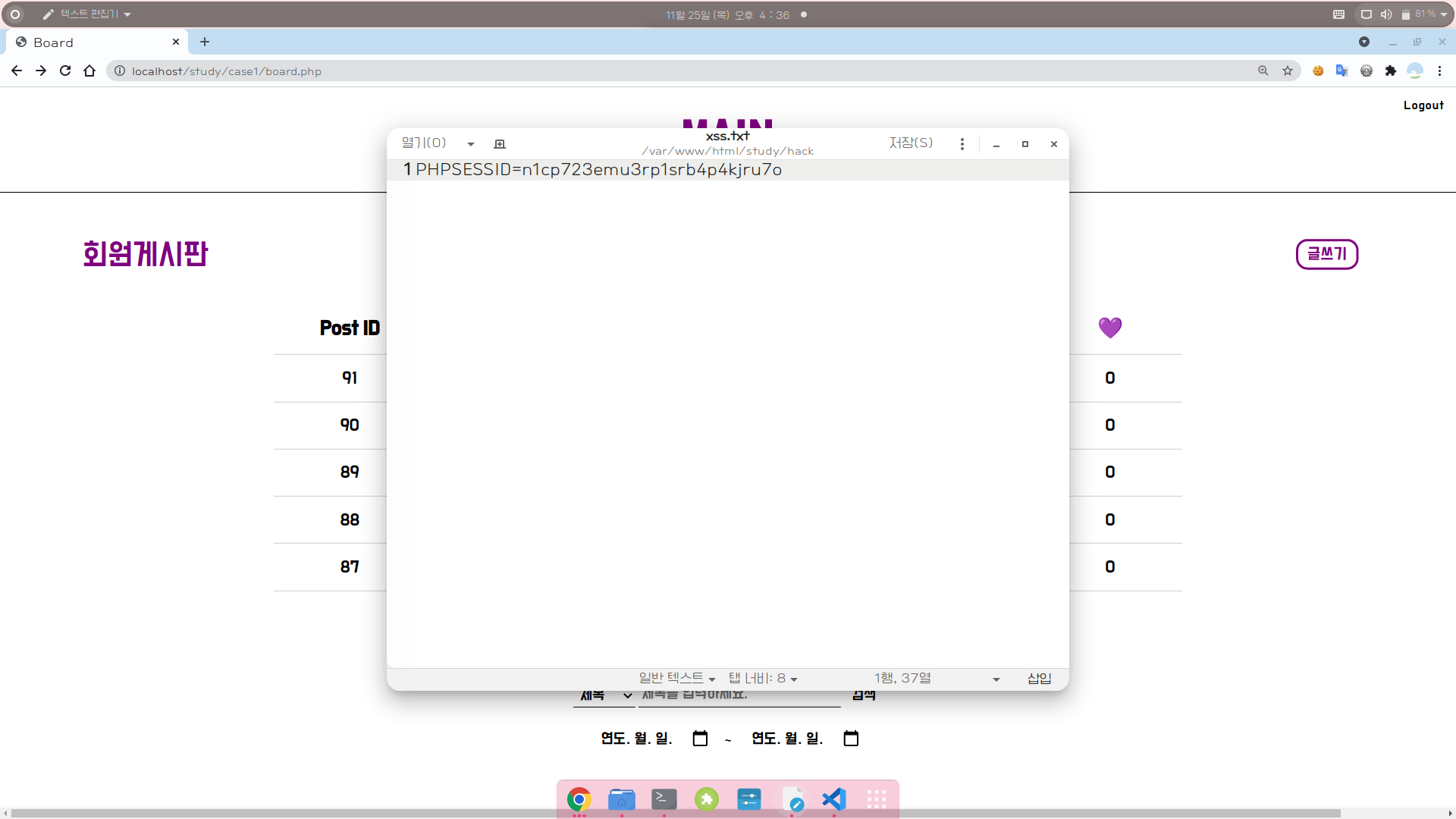
Task: Select the Board browser tab
Action: [91, 42]
